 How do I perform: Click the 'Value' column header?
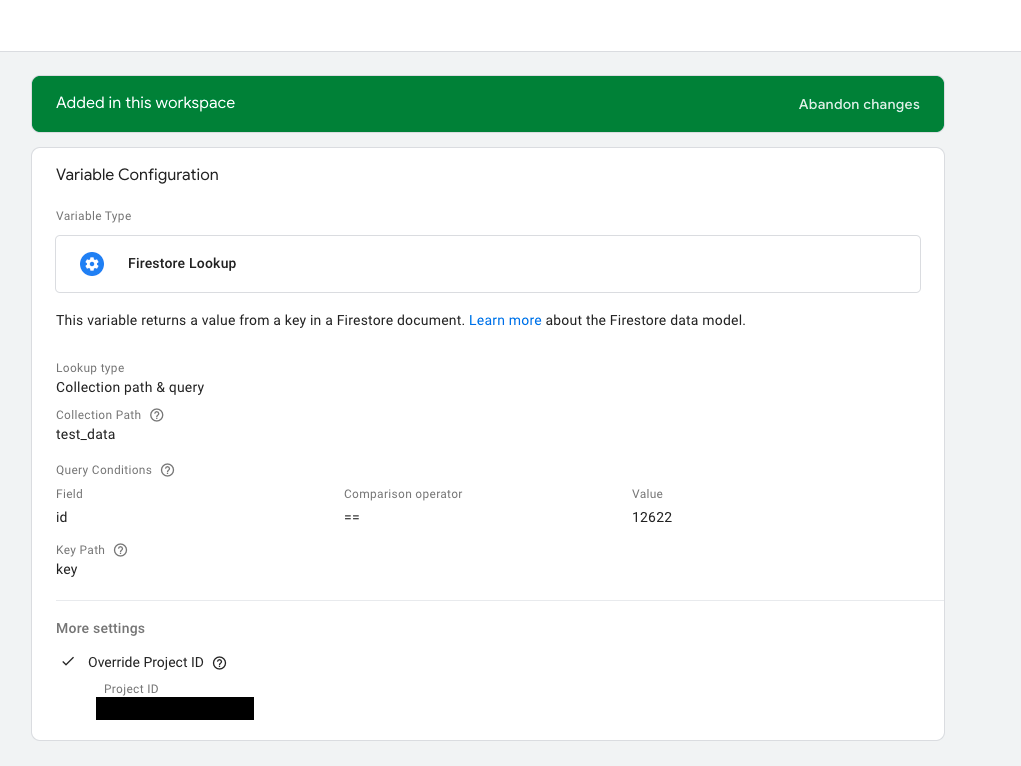click(x=647, y=494)
